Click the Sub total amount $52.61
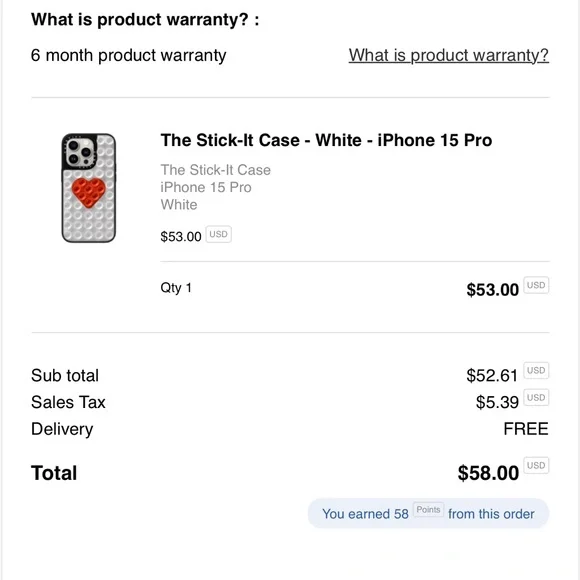This screenshot has height=580, width=580. (x=492, y=375)
